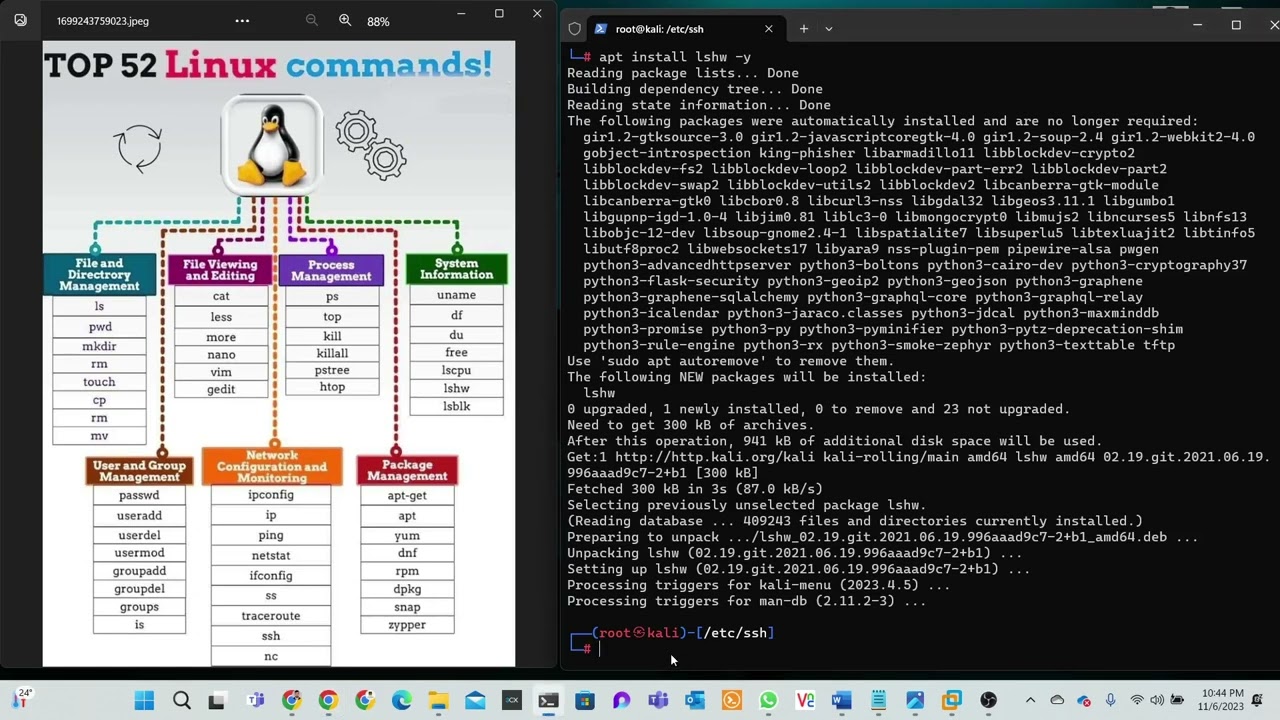Show hidden system tray icons chevron
The height and width of the screenshot is (720, 1280).
(x=1030, y=700)
